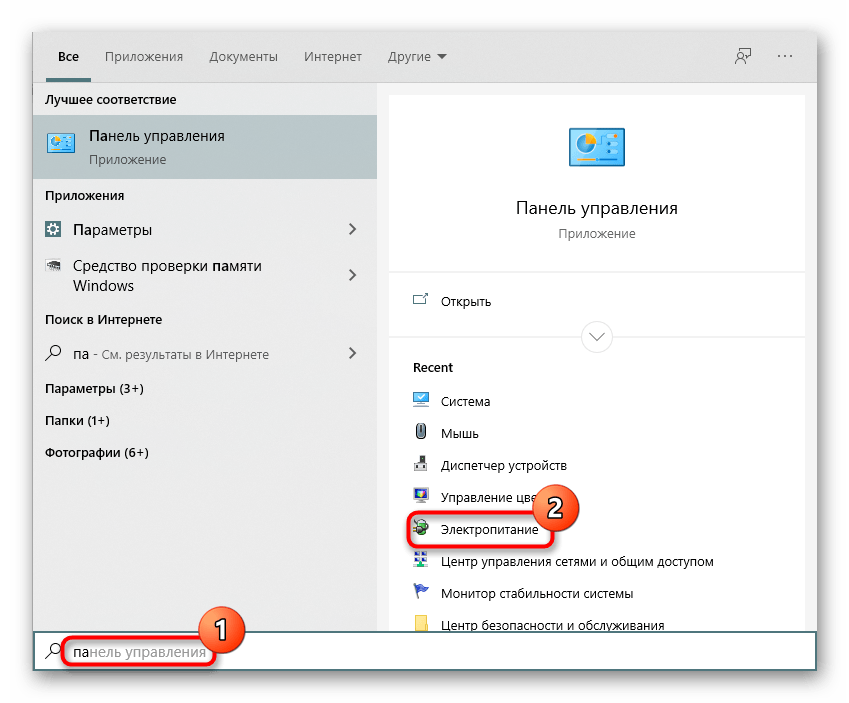The height and width of the screenshot is (703, 849).
Task: Click the Электропитание power plug icon
Action: pos(421,527)
